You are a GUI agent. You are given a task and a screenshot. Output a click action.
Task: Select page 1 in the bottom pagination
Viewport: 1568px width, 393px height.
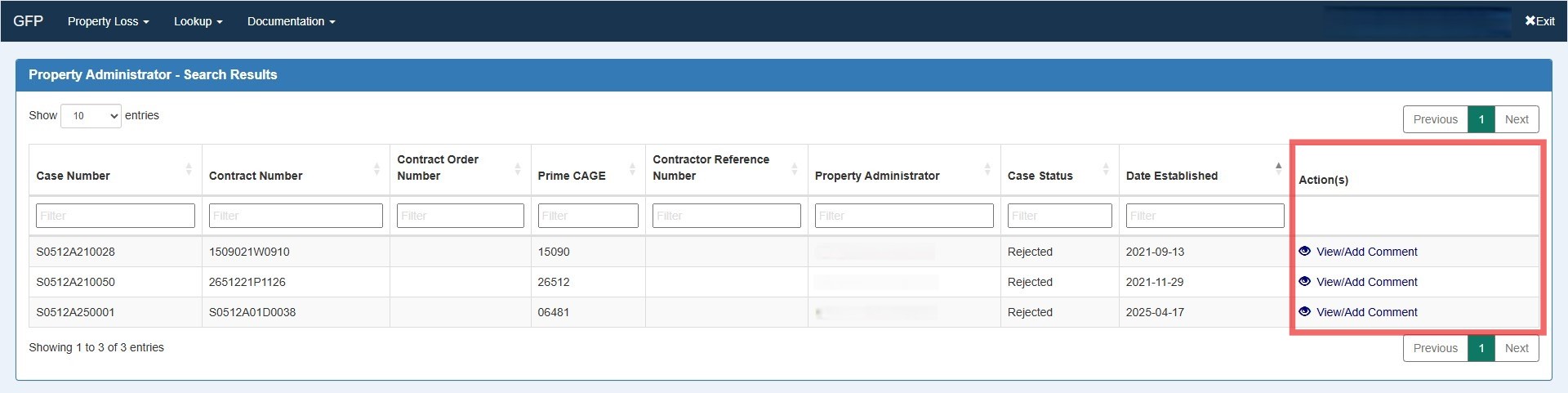click(1481, 348)
